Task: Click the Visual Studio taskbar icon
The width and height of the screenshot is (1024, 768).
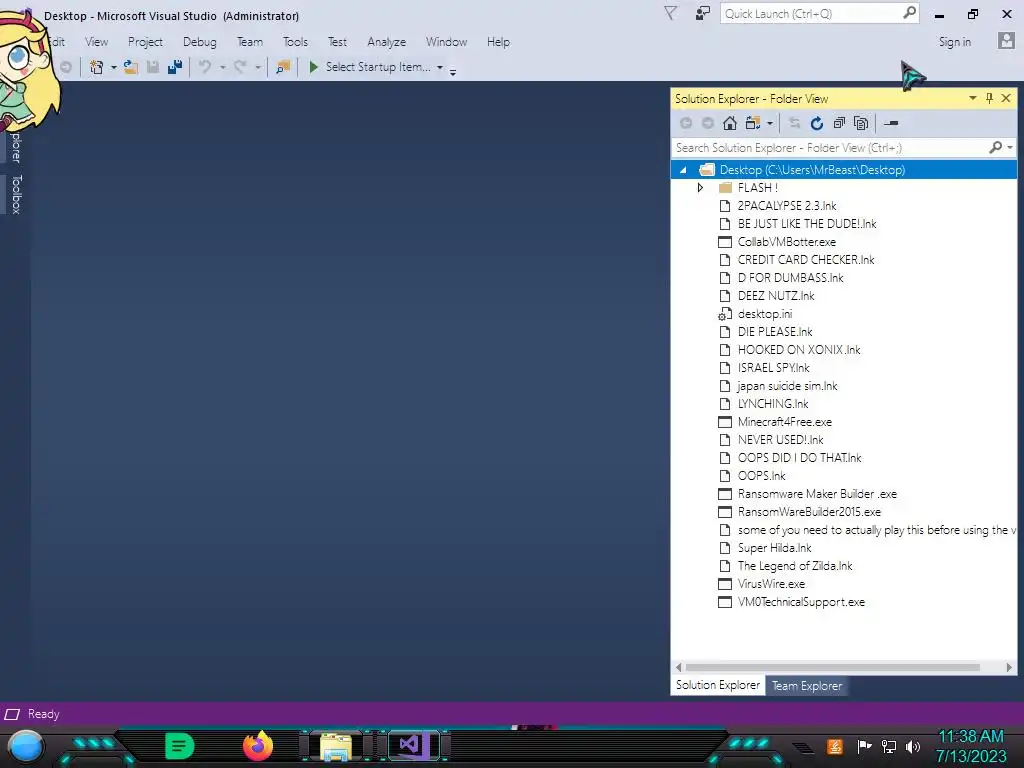Action: click(412, 745)
